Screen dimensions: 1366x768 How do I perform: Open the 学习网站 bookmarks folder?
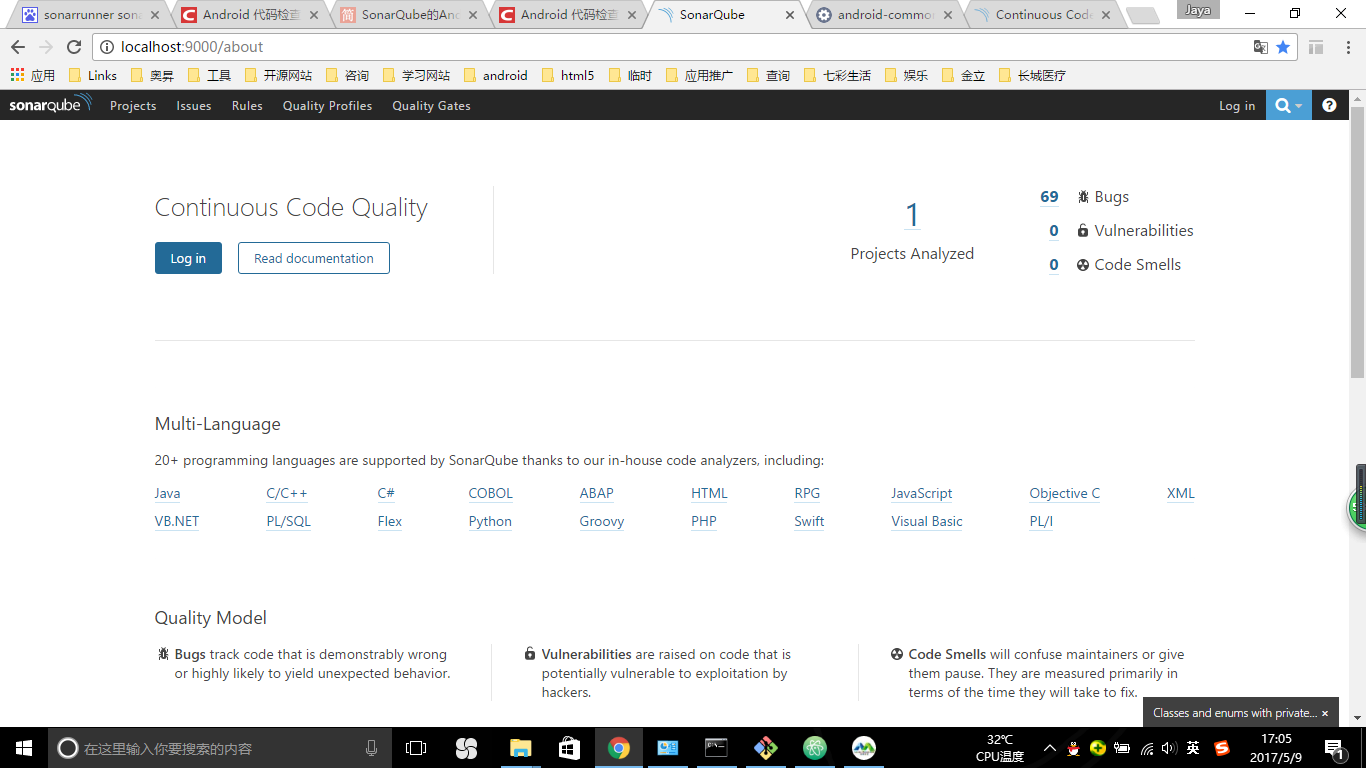416,75
